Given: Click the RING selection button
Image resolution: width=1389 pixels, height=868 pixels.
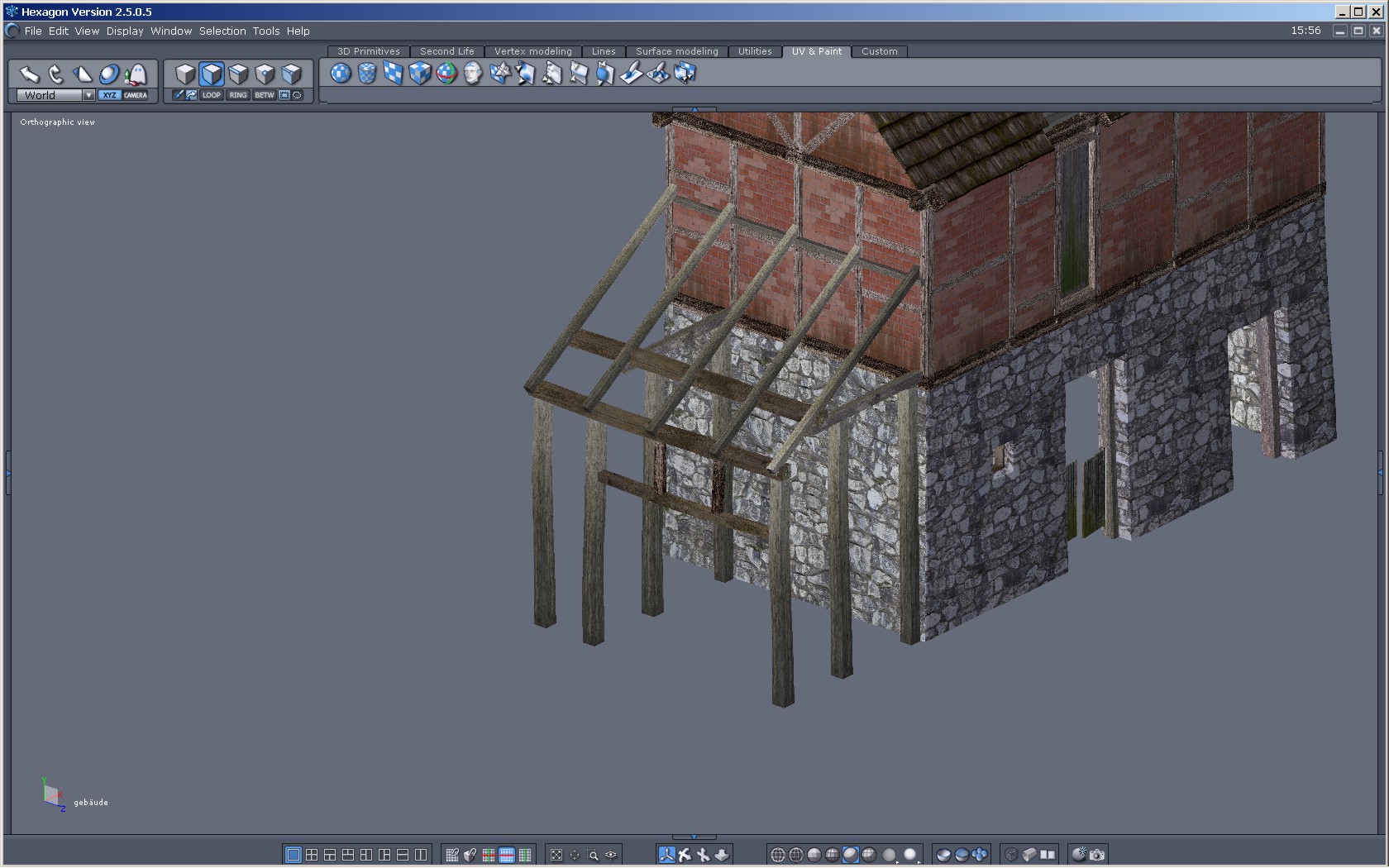Looking at the screenshot, I should coord(238,95).
